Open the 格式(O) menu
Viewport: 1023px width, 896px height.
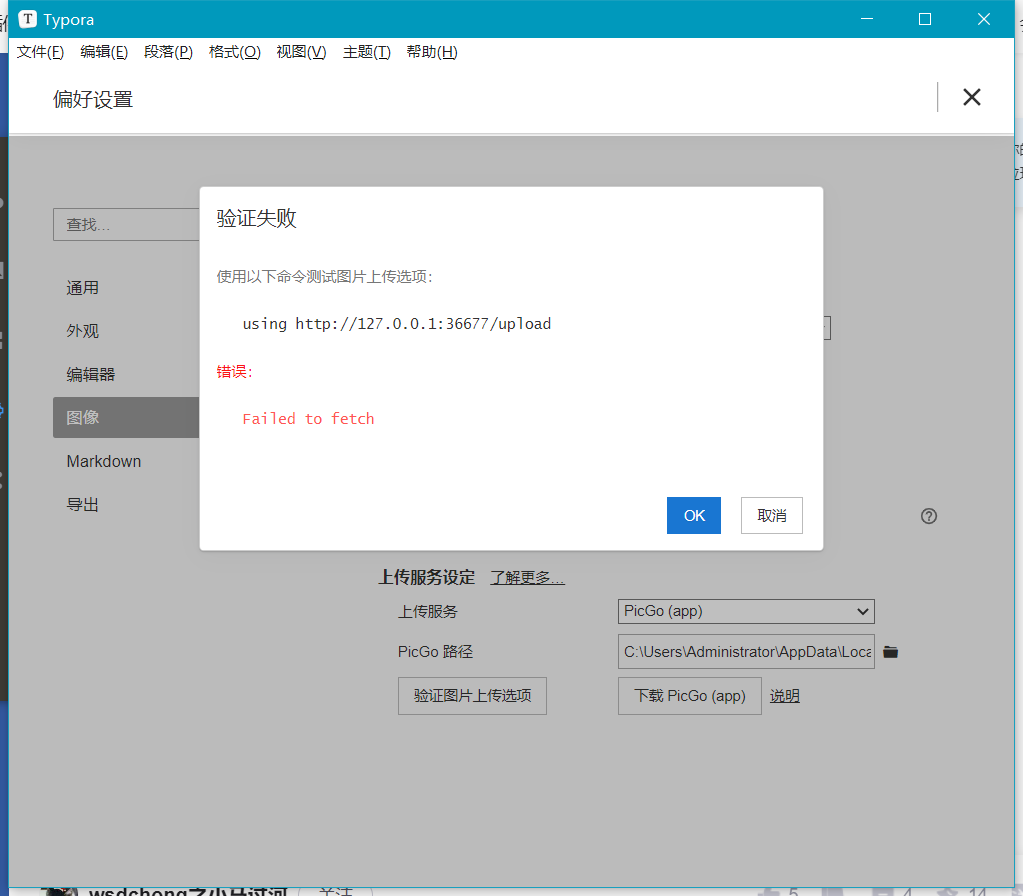(235, 52)
